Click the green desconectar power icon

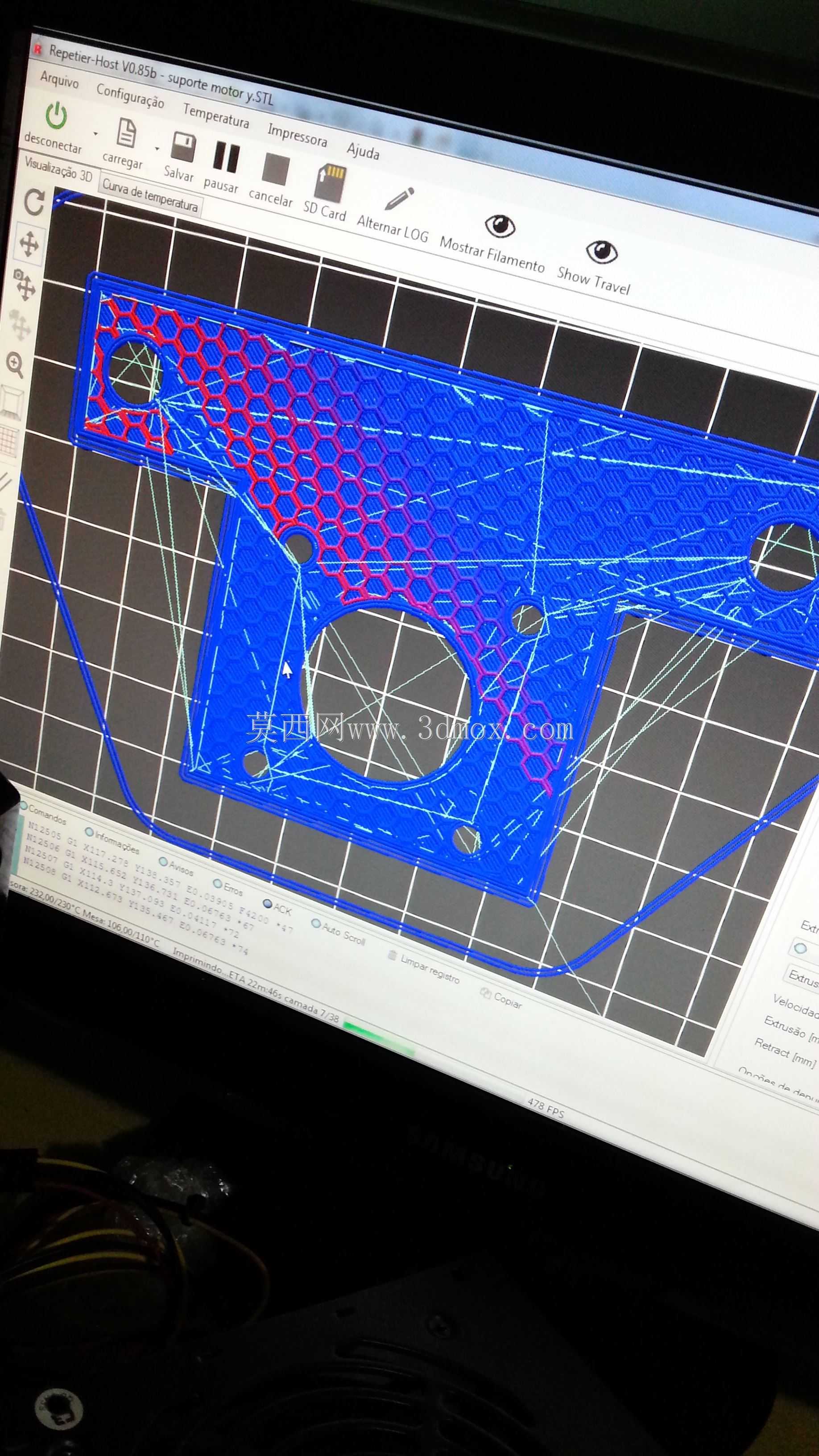tap(57, 115)
